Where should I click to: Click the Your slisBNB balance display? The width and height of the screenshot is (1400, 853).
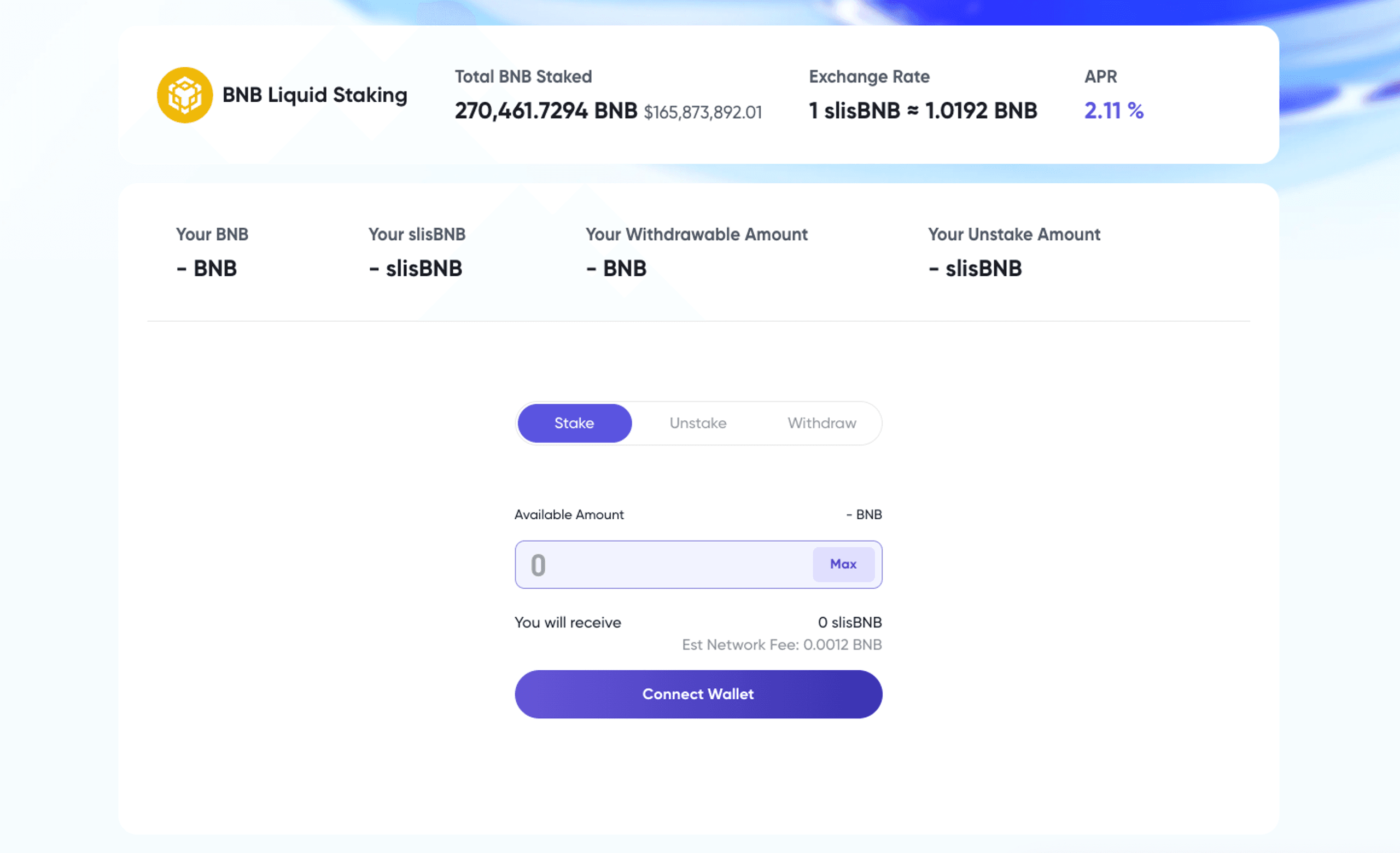click(416, 268)
